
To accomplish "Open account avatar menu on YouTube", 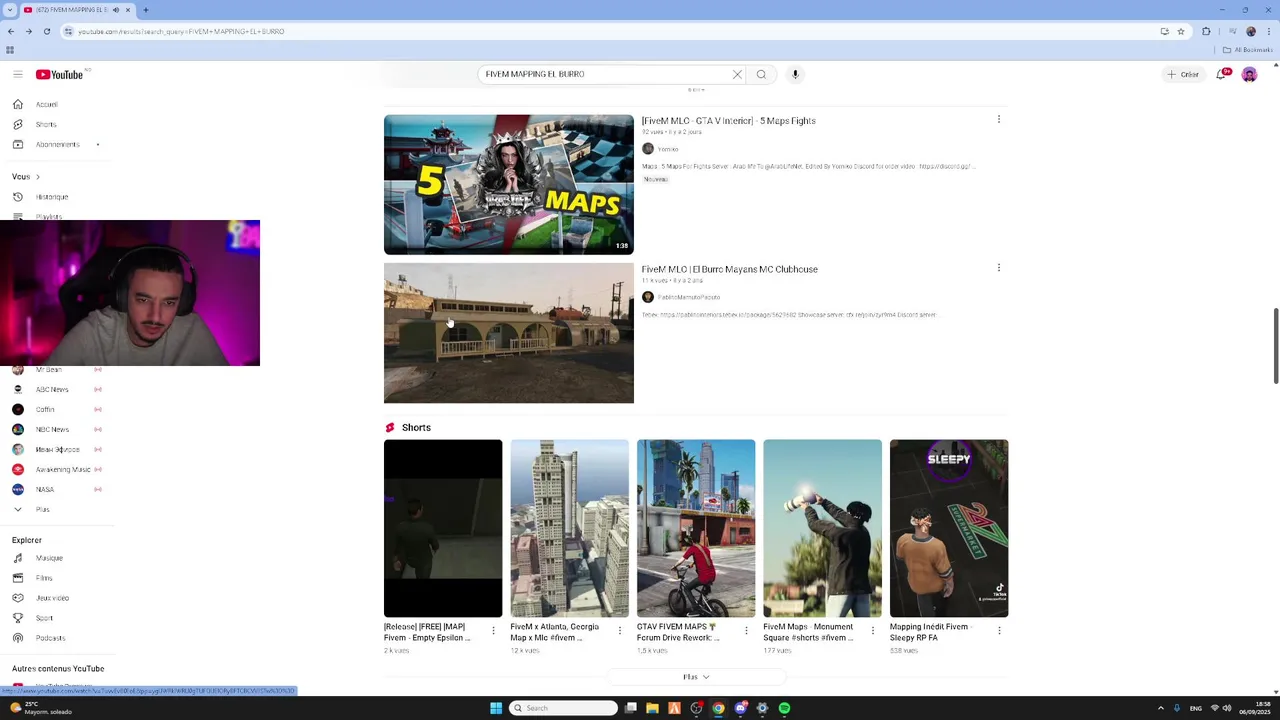I will pos(1249,74).
